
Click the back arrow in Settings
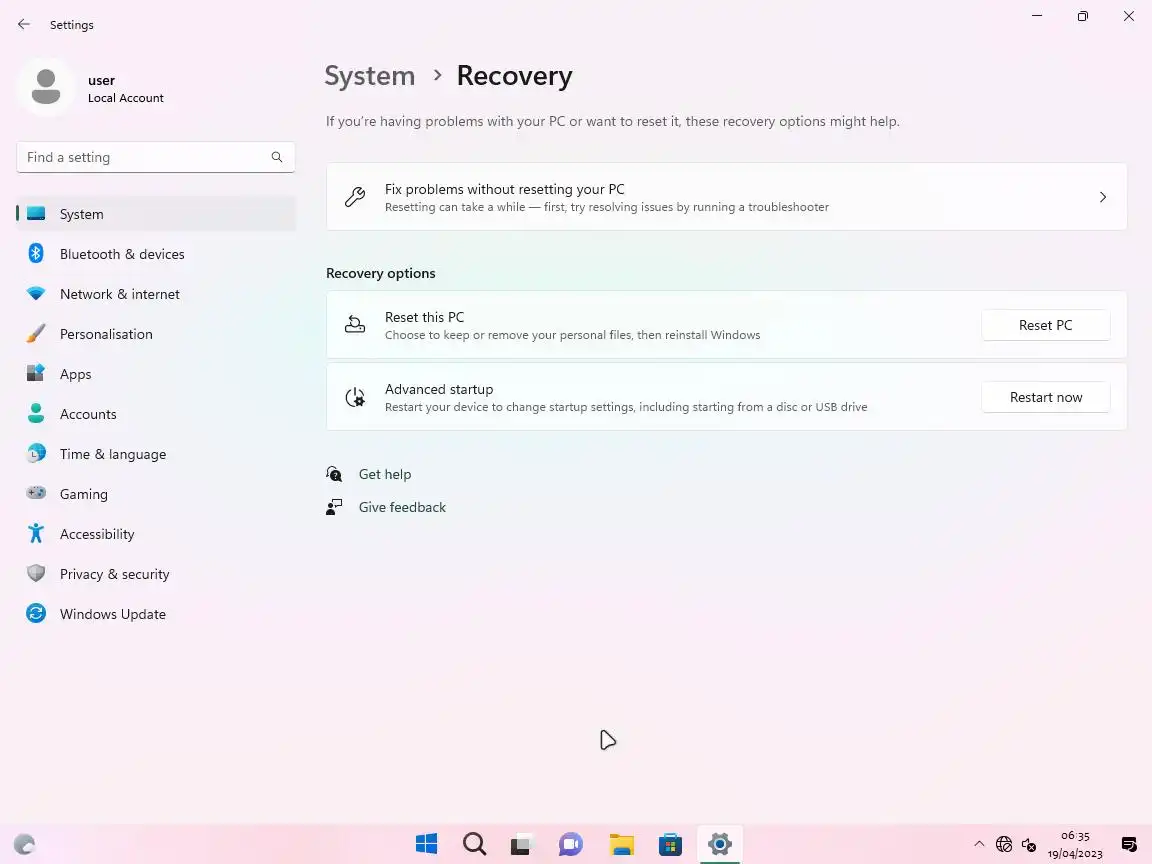coord(24,24)
